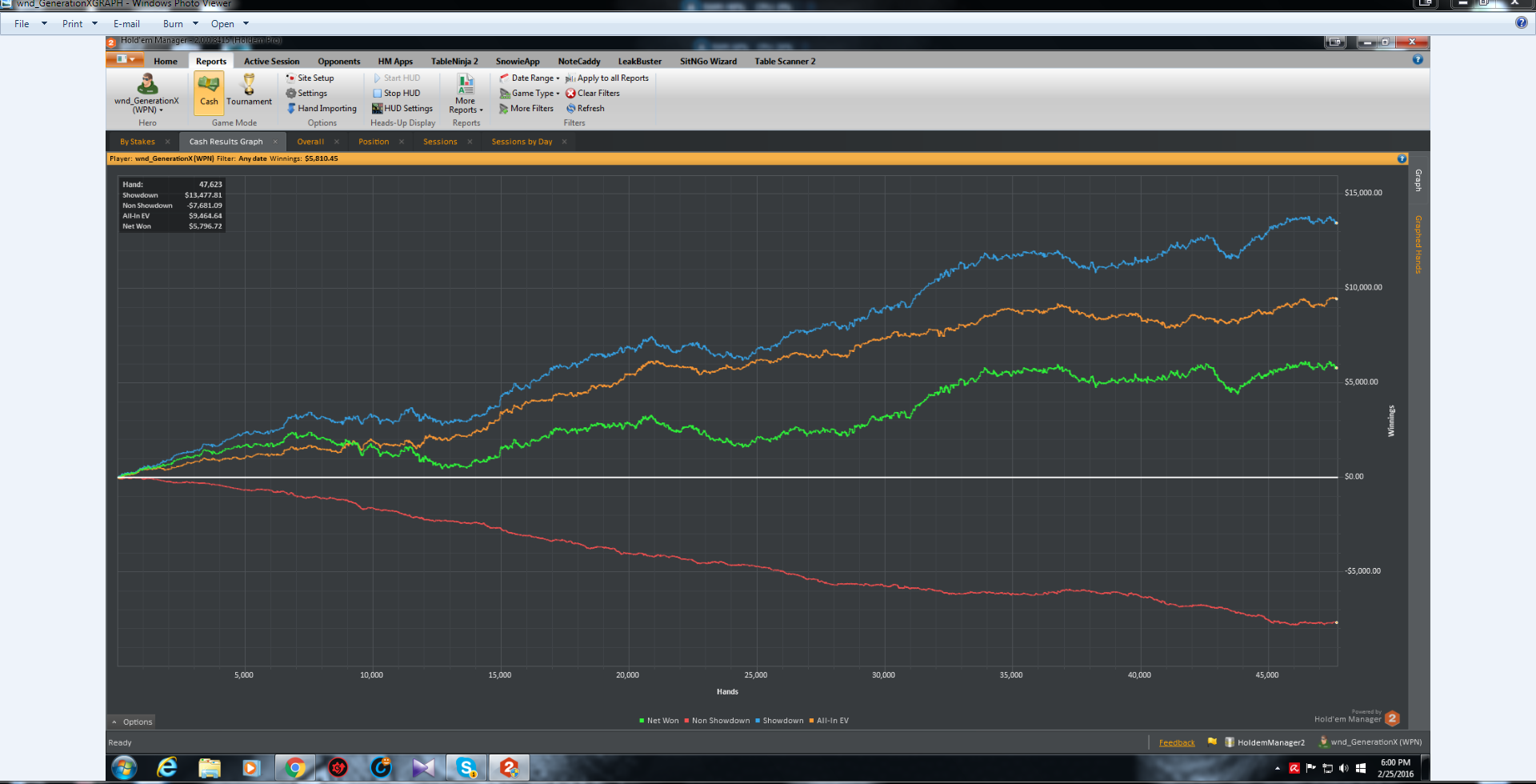Toggle the Net Won legend series

[x=658, y=721]
